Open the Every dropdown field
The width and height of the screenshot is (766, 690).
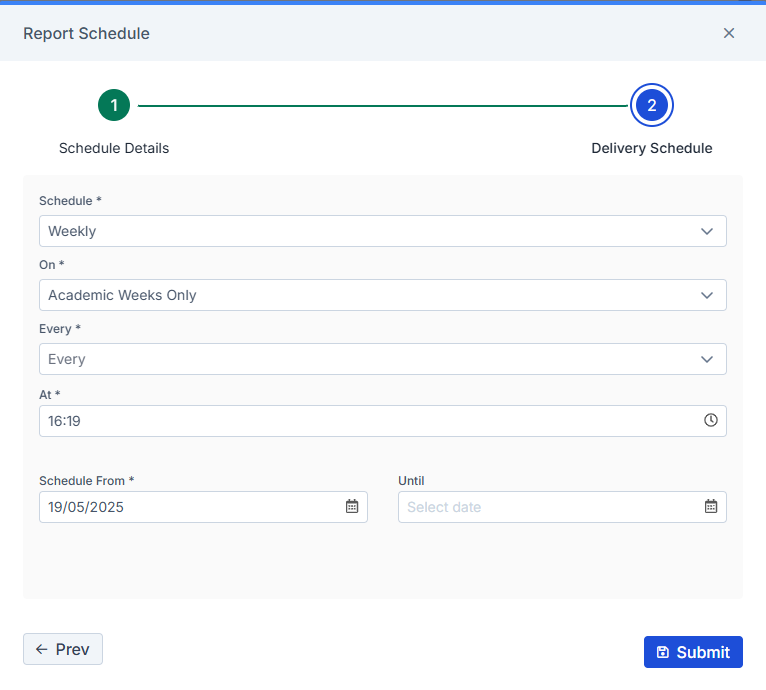coord(383,359)
